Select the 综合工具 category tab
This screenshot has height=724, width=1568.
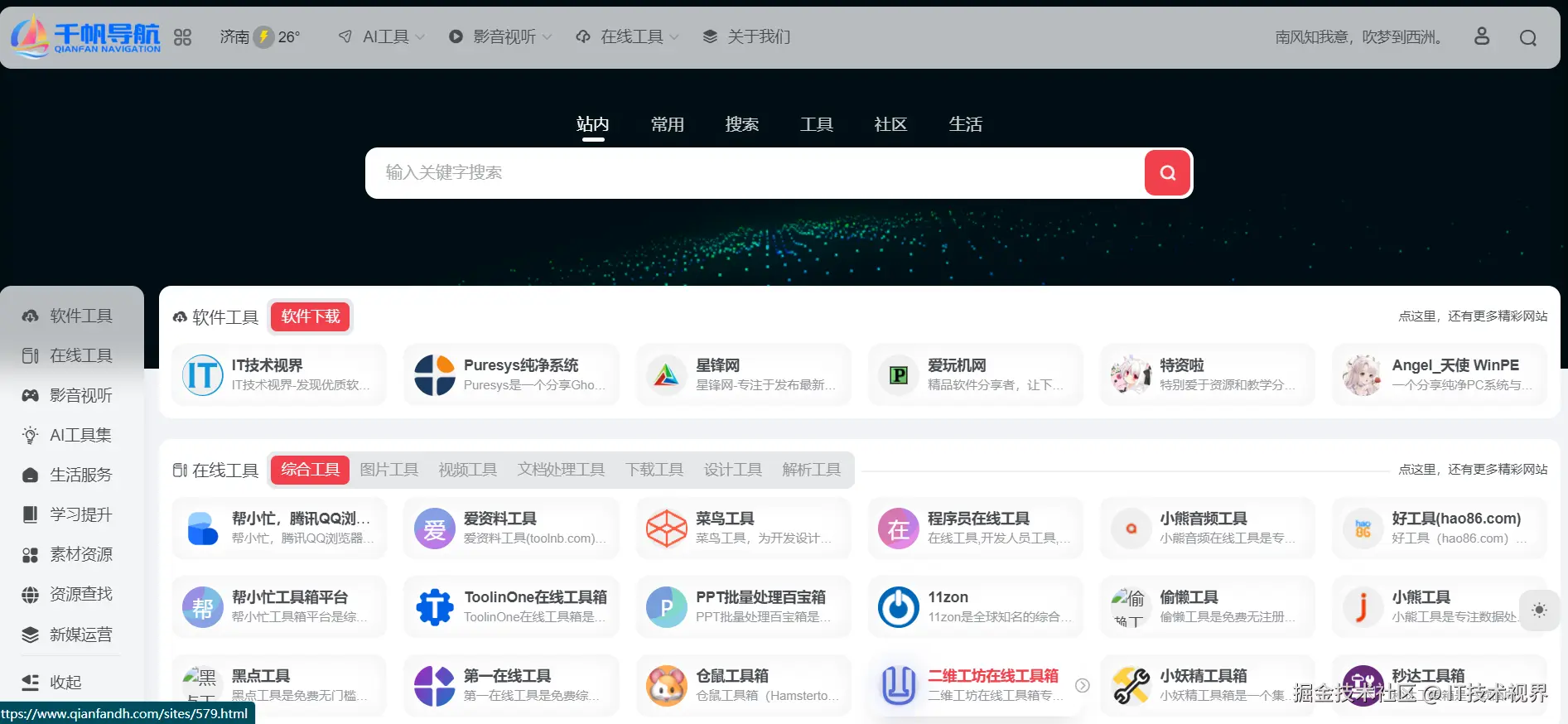[311, 470]
